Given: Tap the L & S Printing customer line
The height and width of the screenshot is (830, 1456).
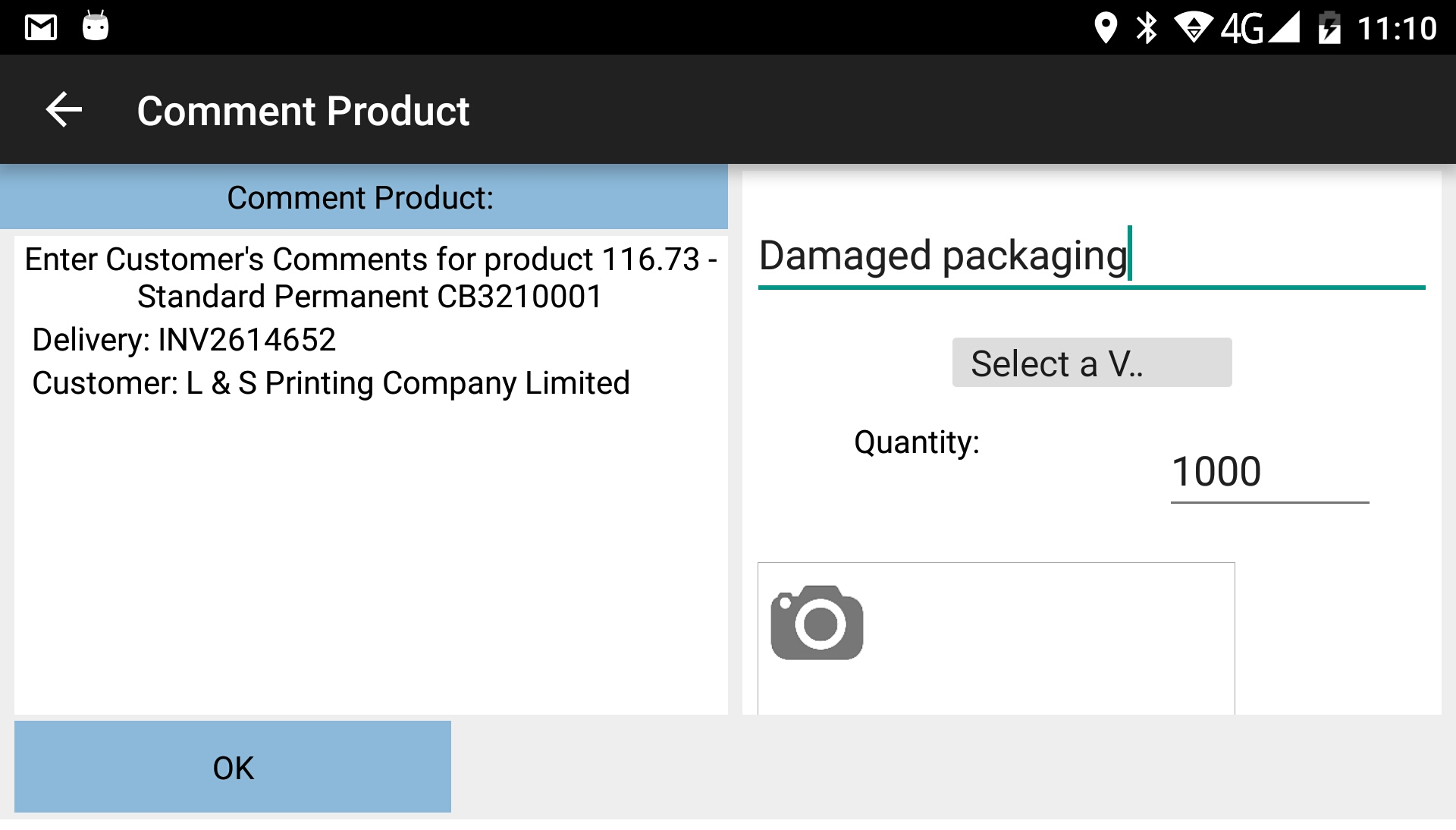Looking at the screenshot, I should (x=331, y=383).
